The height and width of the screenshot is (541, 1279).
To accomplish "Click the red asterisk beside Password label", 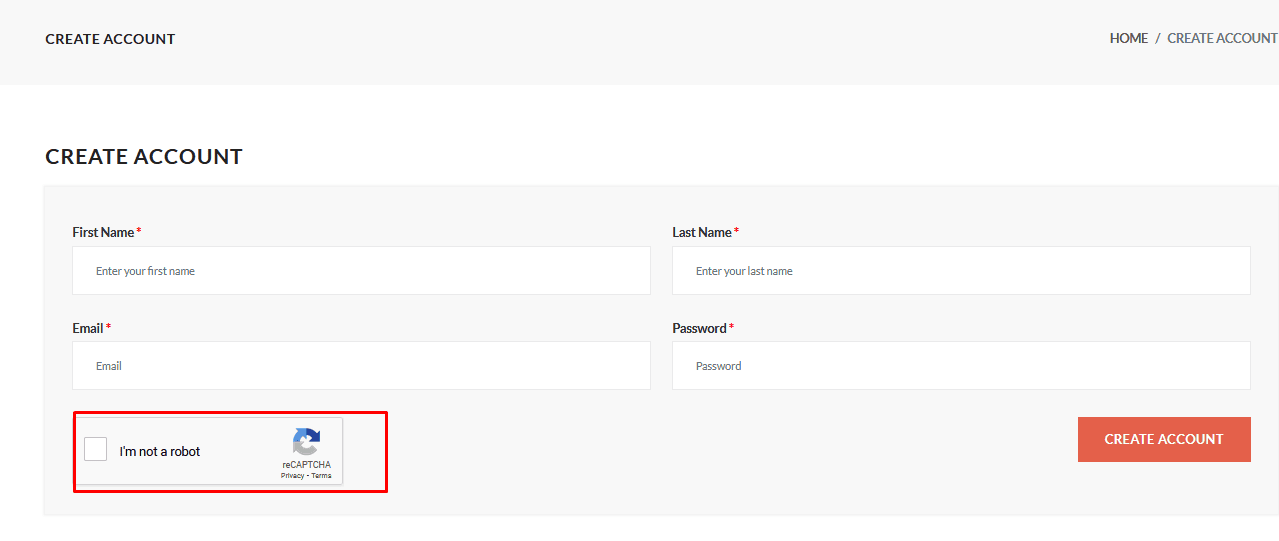I will pyautogui.click(x=731, y=327).
